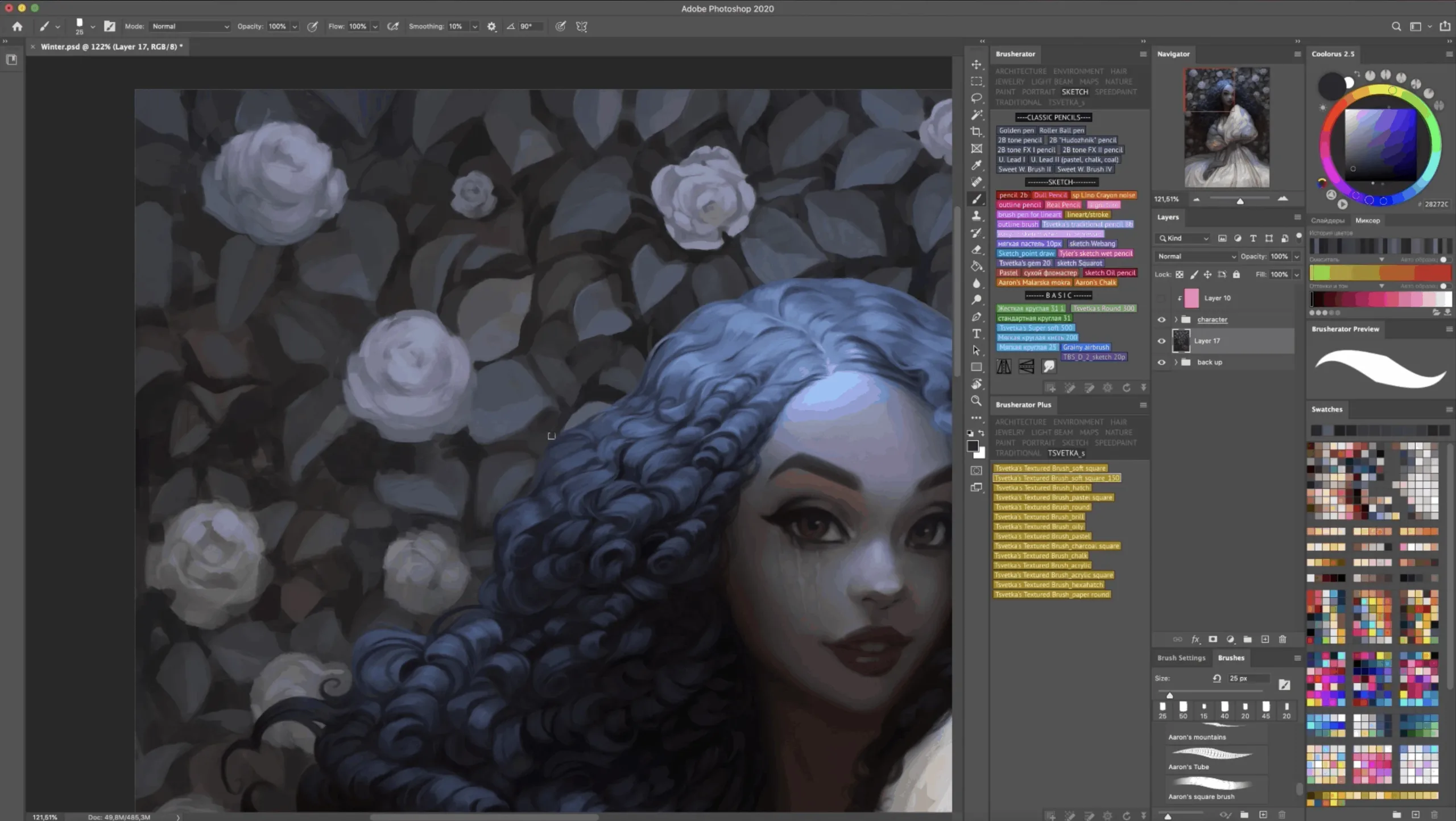Open layer blend mode Normal dropdown

(x=1196, y=257)
